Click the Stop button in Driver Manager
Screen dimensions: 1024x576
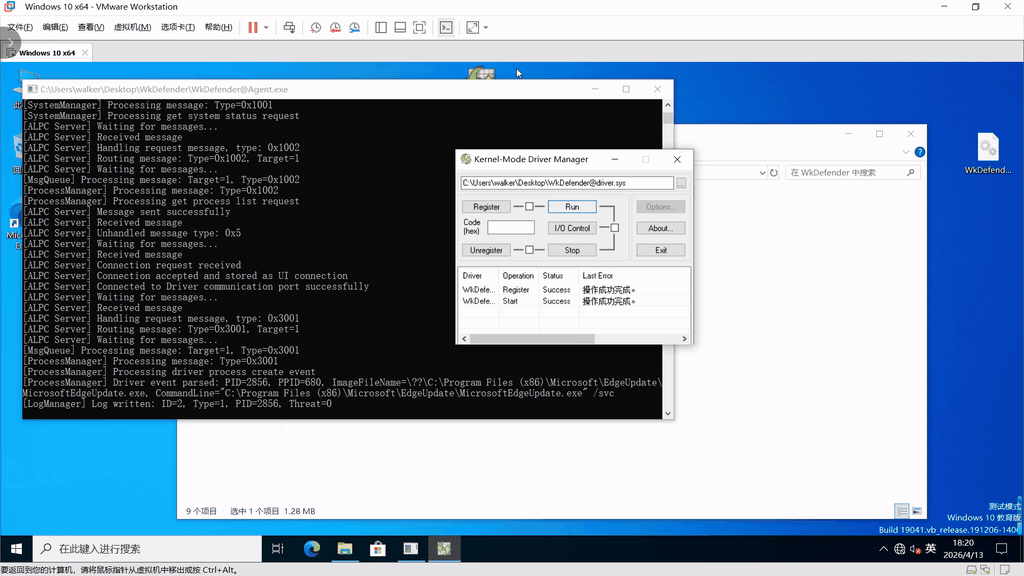click(572, 250)
